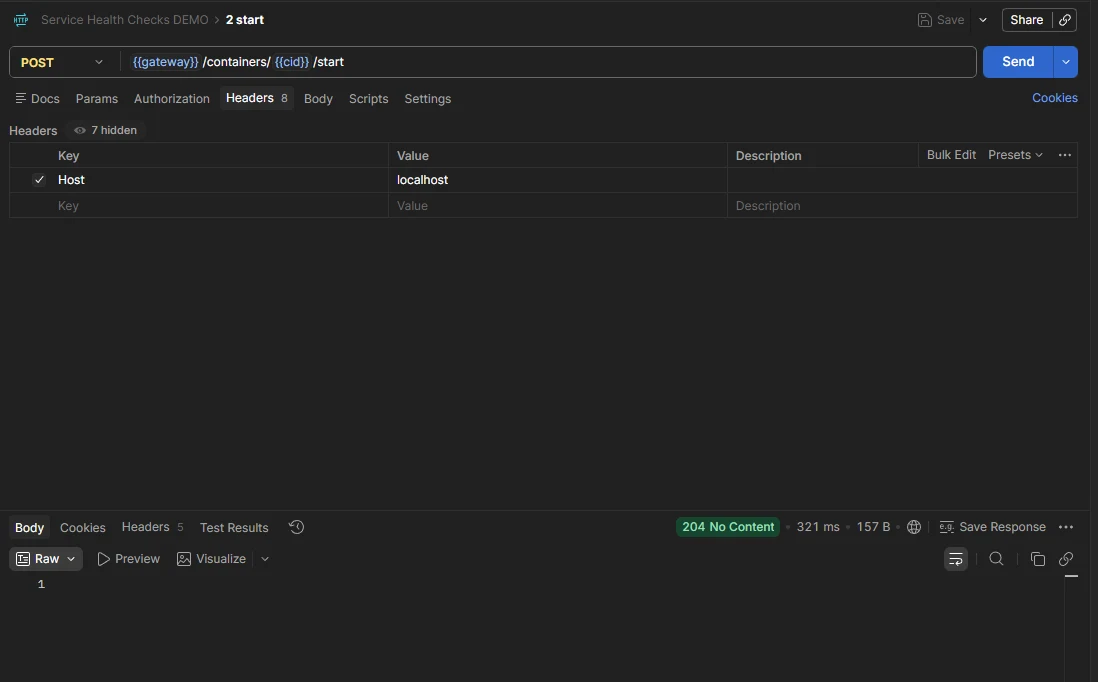Expand the Send button dropdown arrow

(1065, 62)
